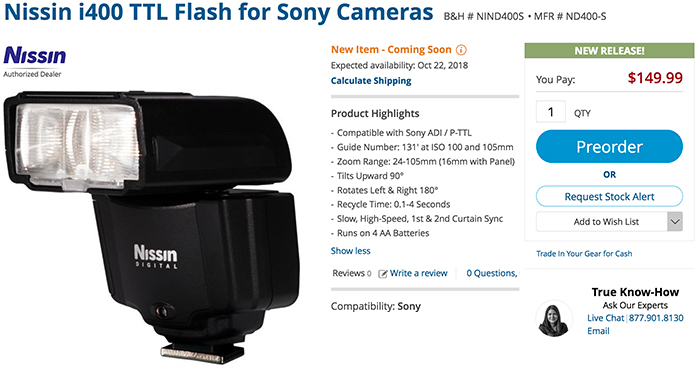Click the expert's portrait photo
Screen dimensions: 700x369
click(554, 318)
